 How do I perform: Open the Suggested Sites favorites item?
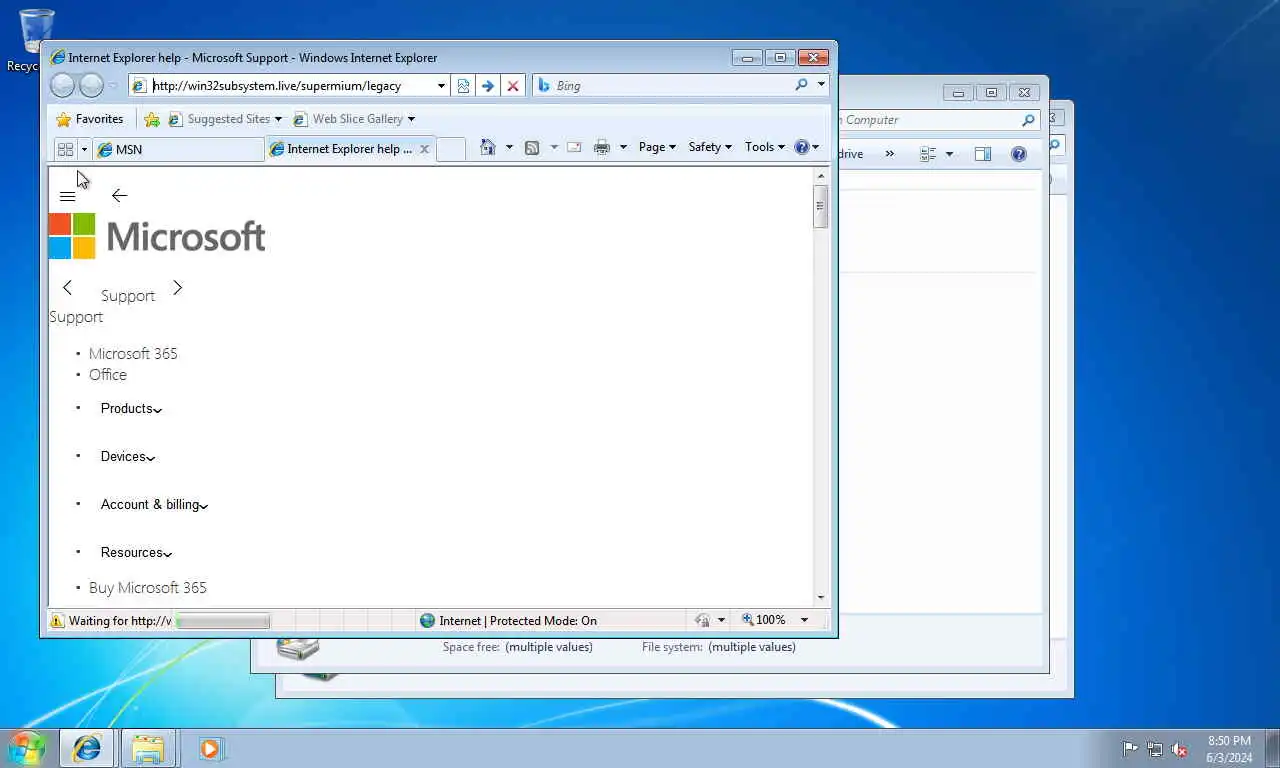(x=224, y=119)
